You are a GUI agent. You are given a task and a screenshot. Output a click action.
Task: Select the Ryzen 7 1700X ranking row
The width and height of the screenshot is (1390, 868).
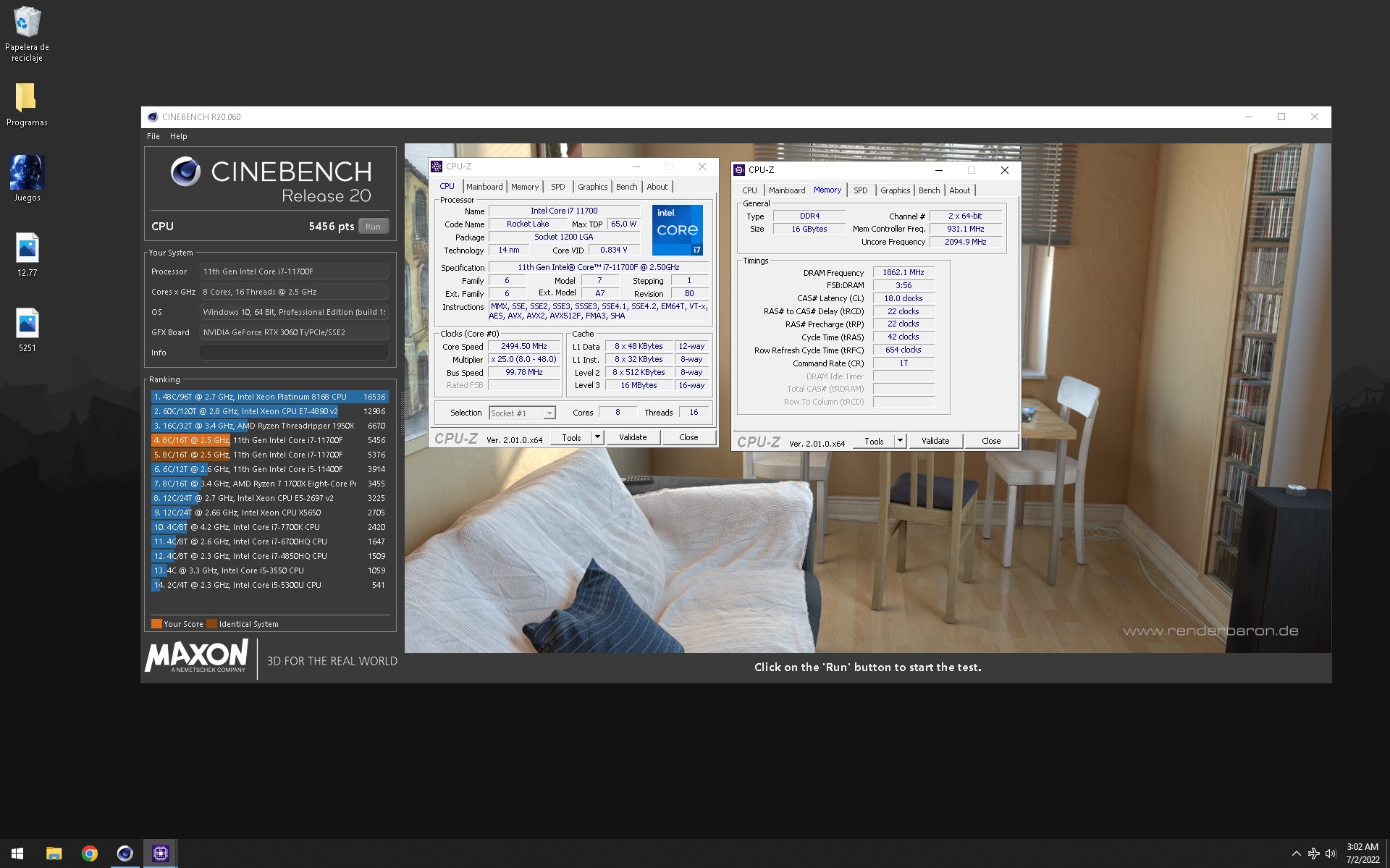pyautogui.click(x=269, y=484)
